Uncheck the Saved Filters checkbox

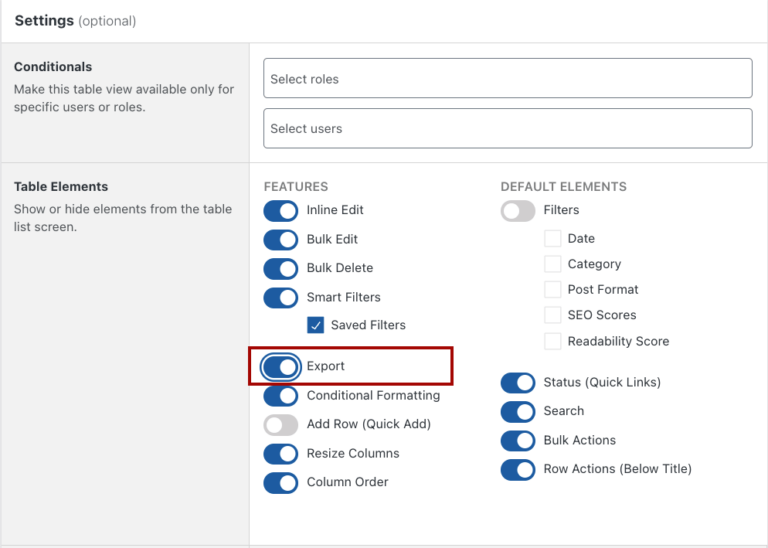[x=315, y=325]
